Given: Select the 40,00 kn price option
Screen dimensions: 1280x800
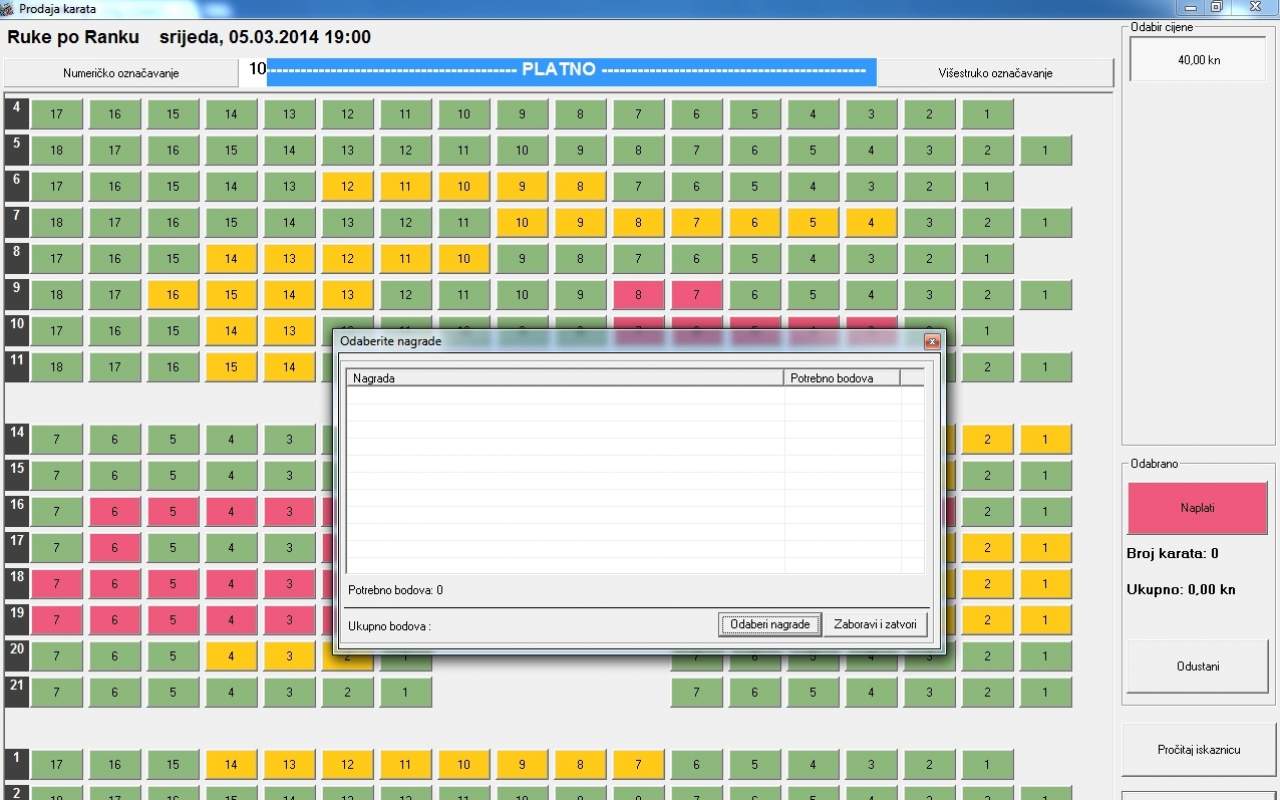Looking at the screenshot, I should pos(1198,60).
